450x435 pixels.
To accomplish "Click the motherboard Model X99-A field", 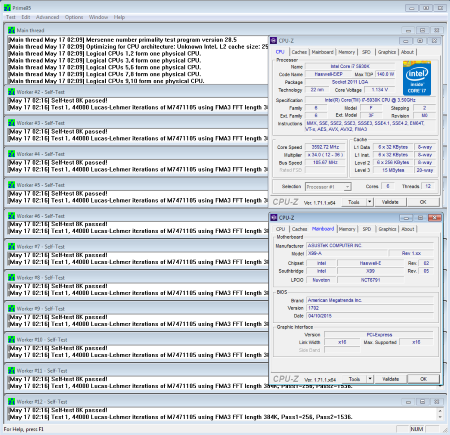I will (346, 253).
